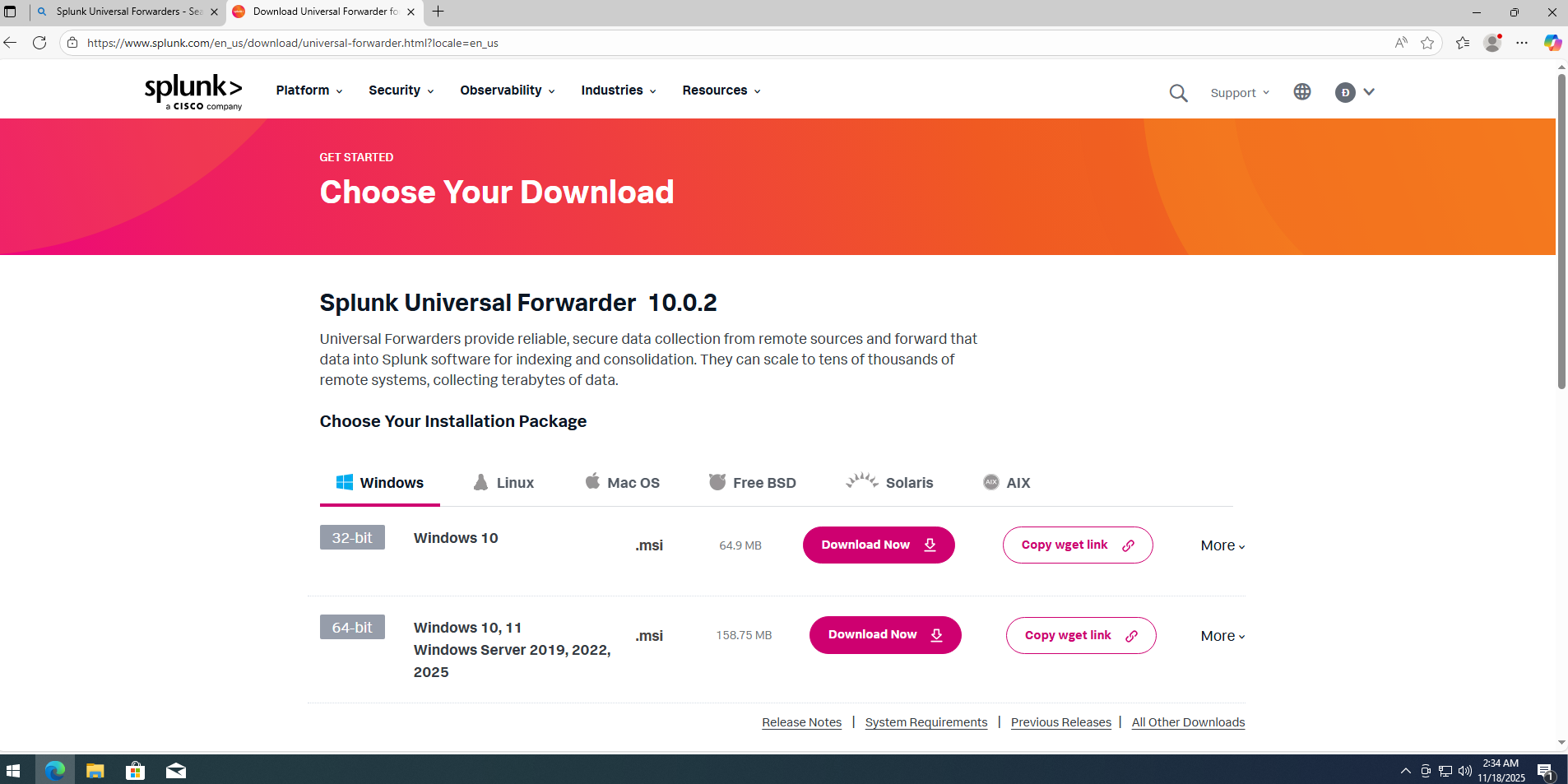Open the Copilot icon in Edge toolbar
The height and width of the screenshot is (784, 1568).
coord(1552,43)
